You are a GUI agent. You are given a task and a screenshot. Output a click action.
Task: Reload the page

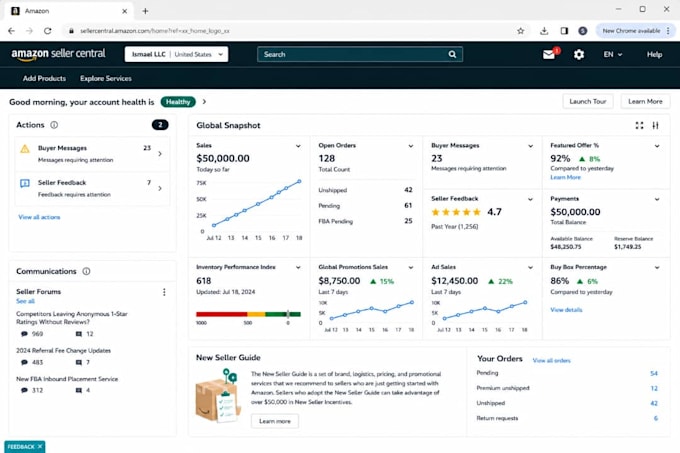click(x=48, y=31)
